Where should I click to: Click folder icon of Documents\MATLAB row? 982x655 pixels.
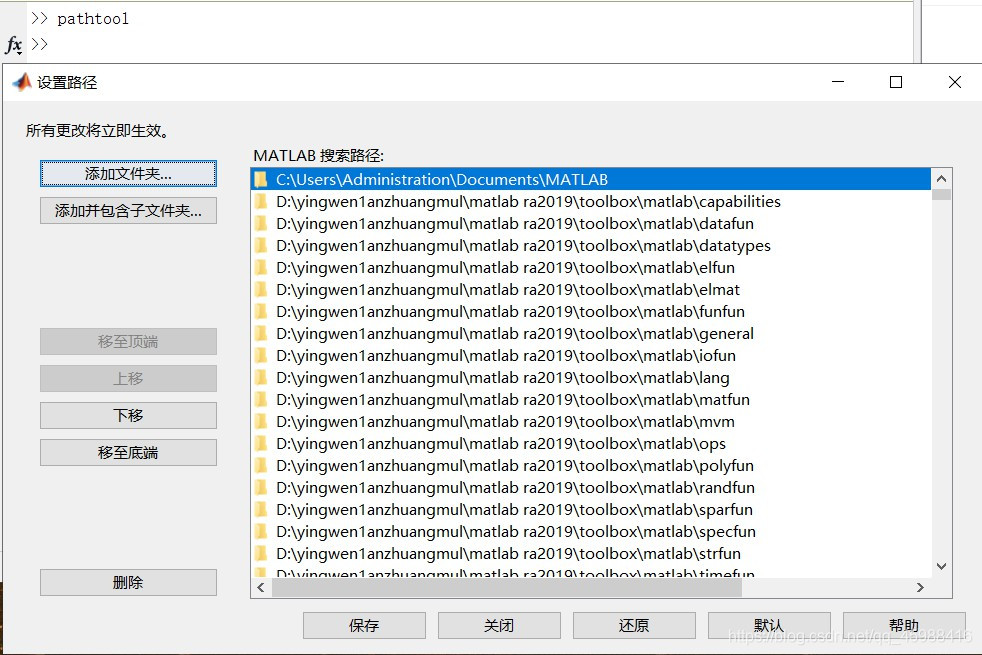261,180
